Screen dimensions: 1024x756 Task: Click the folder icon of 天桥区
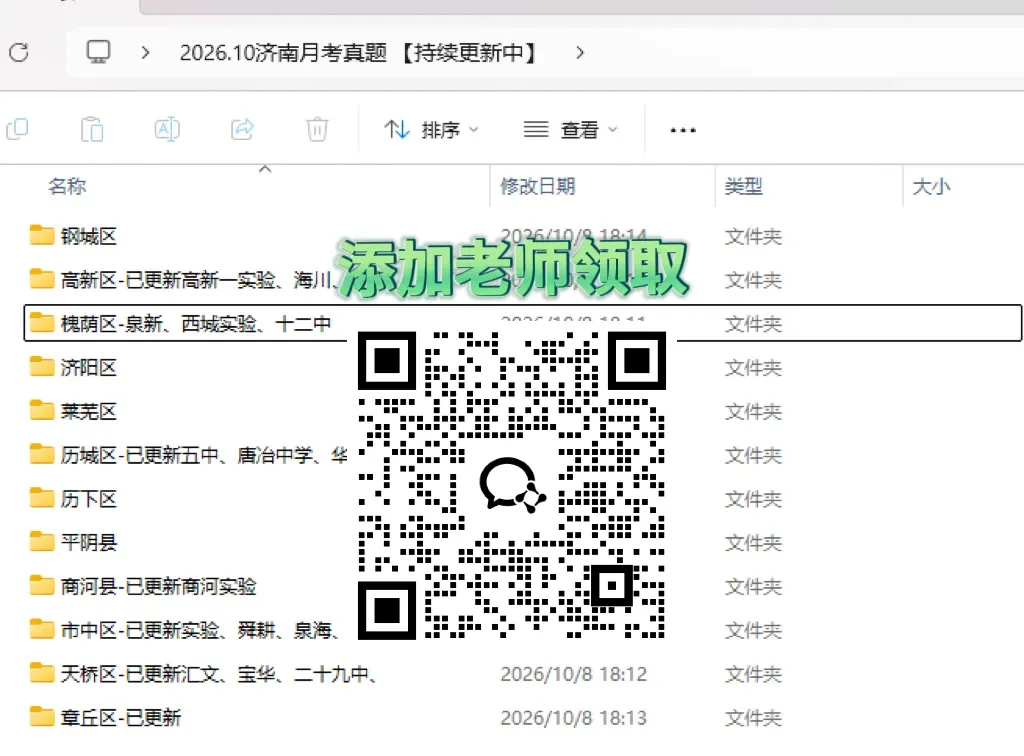(42, 672)
